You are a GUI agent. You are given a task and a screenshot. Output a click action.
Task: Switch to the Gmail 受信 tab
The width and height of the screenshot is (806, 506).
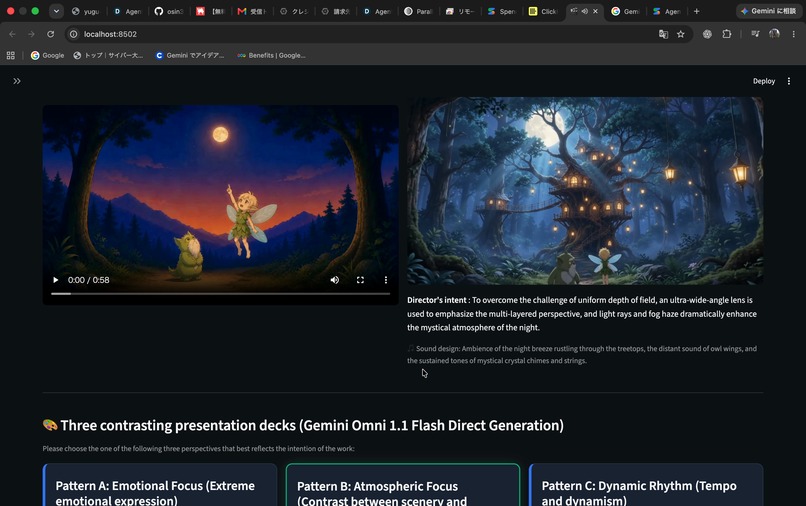252,11
